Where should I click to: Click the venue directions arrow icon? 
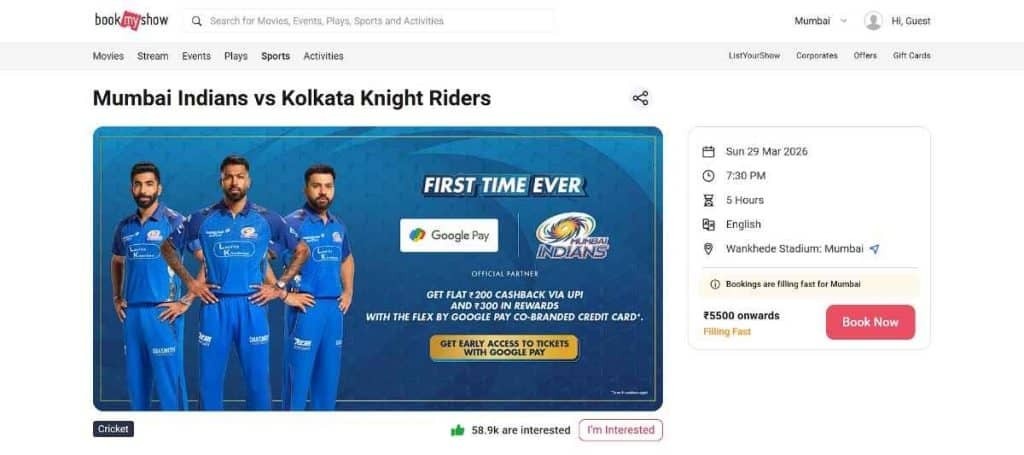click(x=874, y=249)
